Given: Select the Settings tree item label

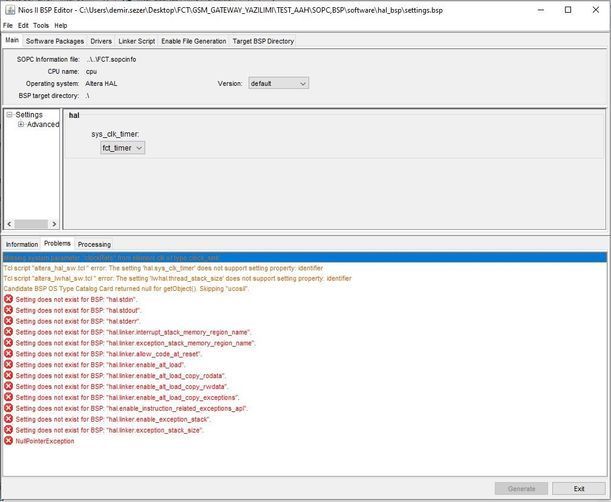Looking at the screenshot, I should point(29,115).
